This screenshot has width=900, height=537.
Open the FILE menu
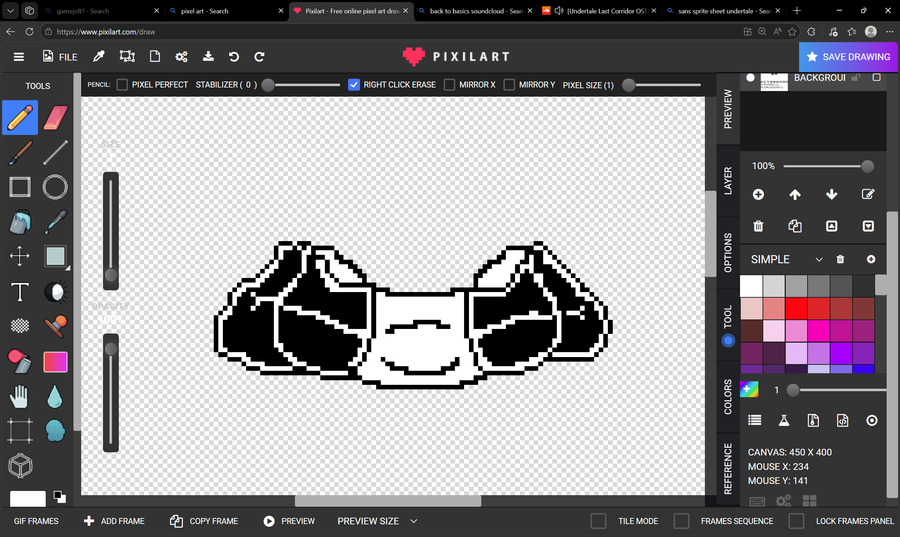tap(60, 56)
